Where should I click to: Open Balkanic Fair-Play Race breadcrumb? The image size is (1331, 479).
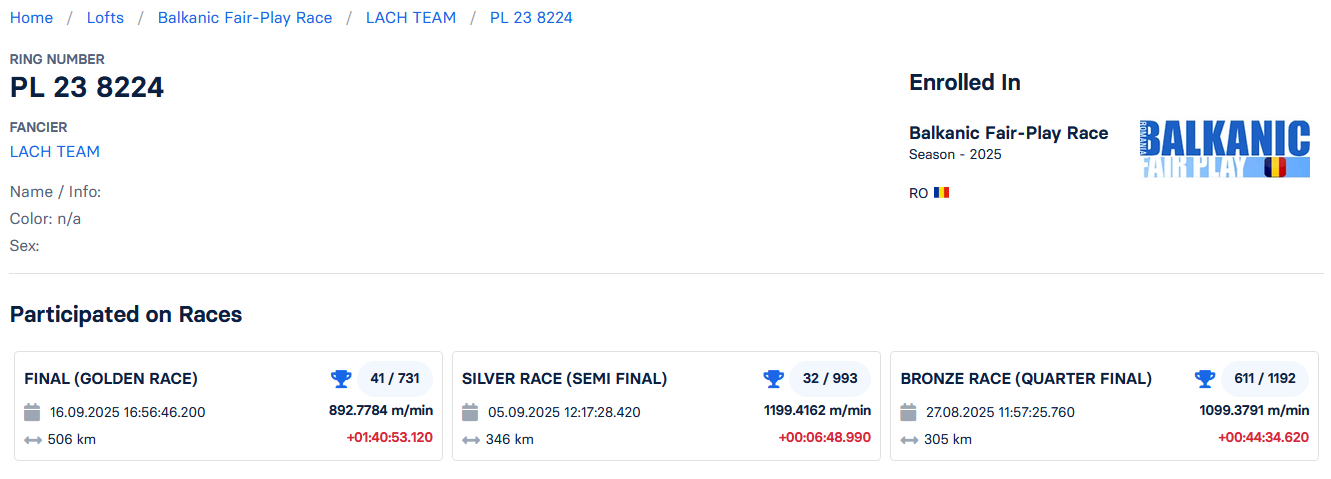(x=245, y=18)
